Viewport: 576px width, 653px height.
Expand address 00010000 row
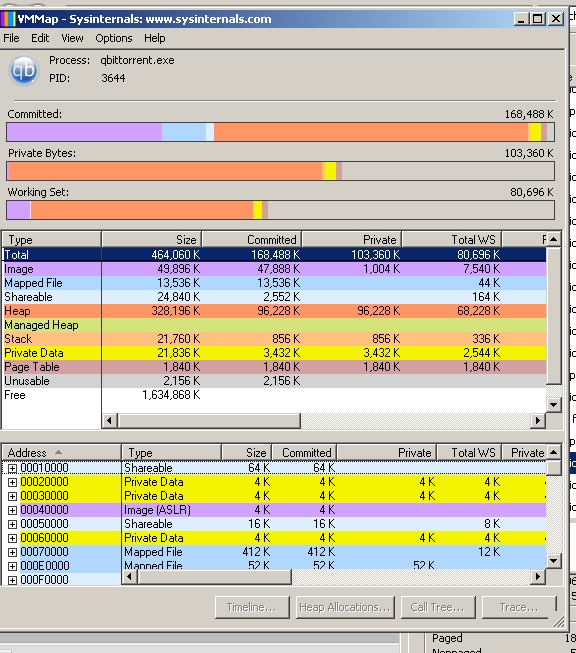pos(12,469)
